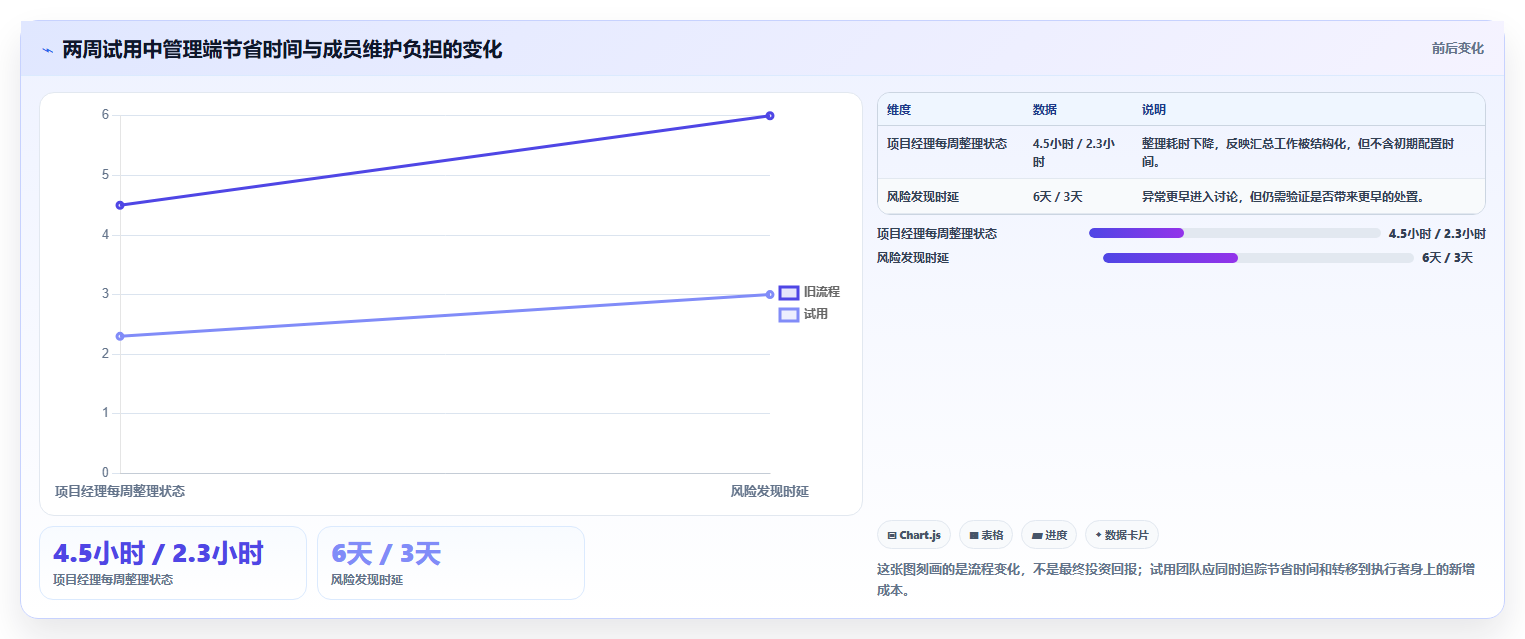
Task: Click the 项目经理每周整理状态 progress bar
Action: coord(1234,233)
